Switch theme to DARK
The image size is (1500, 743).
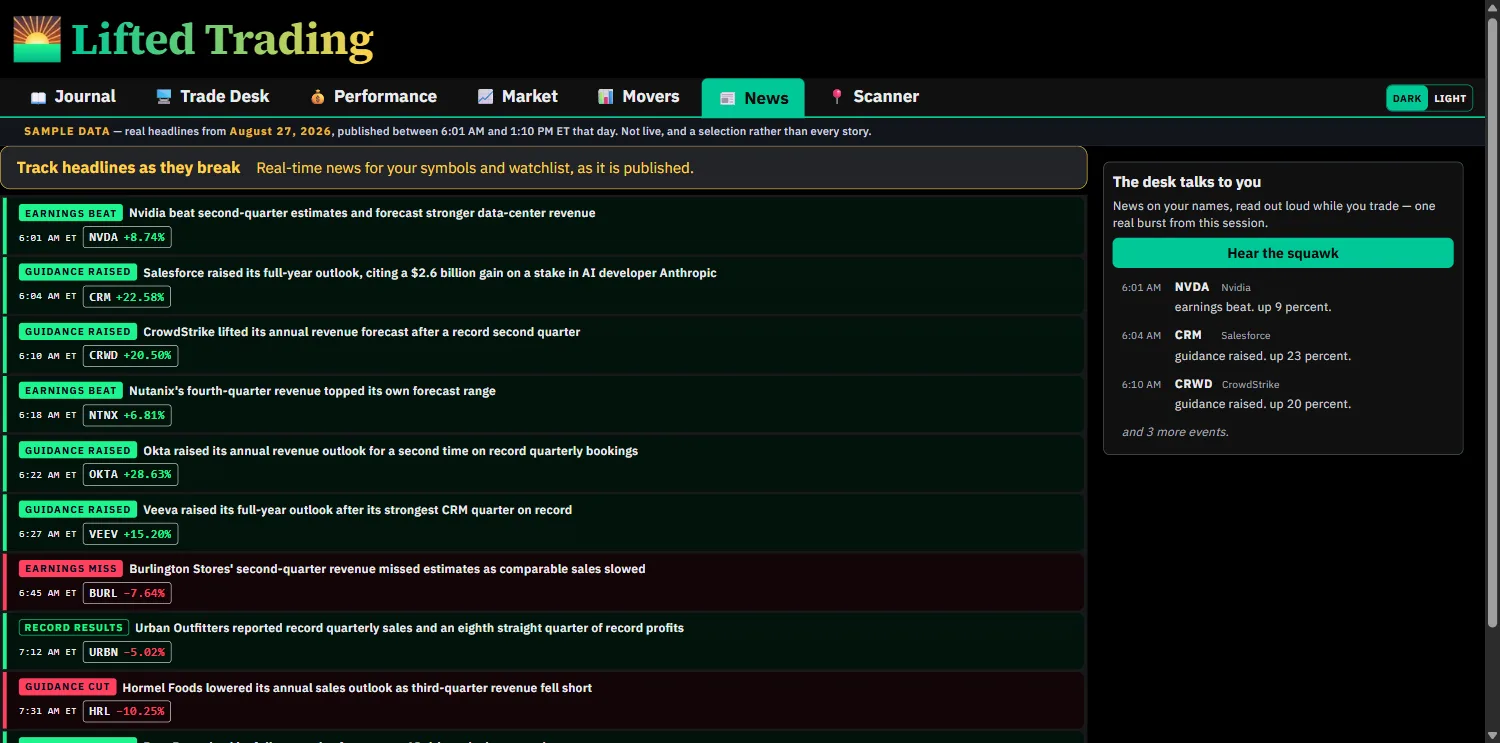coord(1407,98)
